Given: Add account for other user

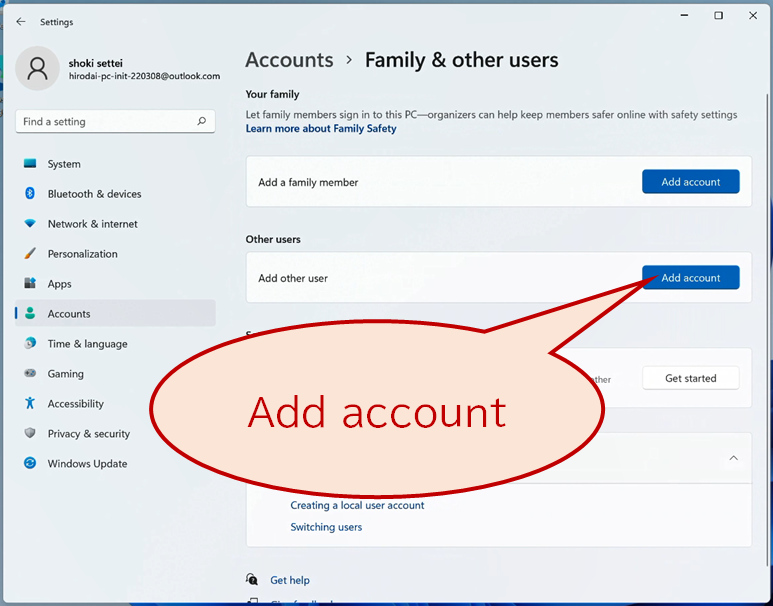Looking at the screenshot, I should 690,277.
